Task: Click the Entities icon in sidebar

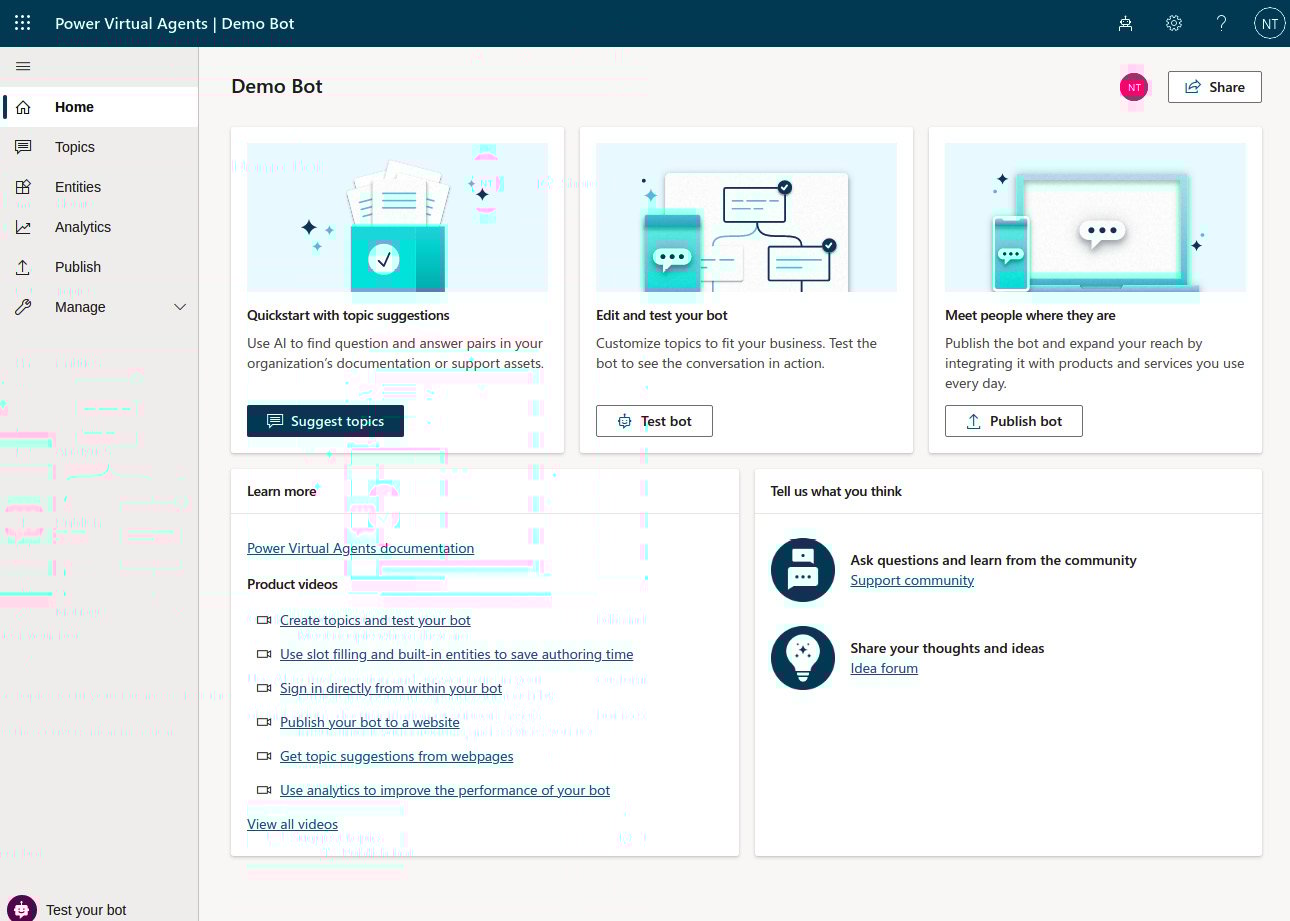Action: tap(23, 187)
